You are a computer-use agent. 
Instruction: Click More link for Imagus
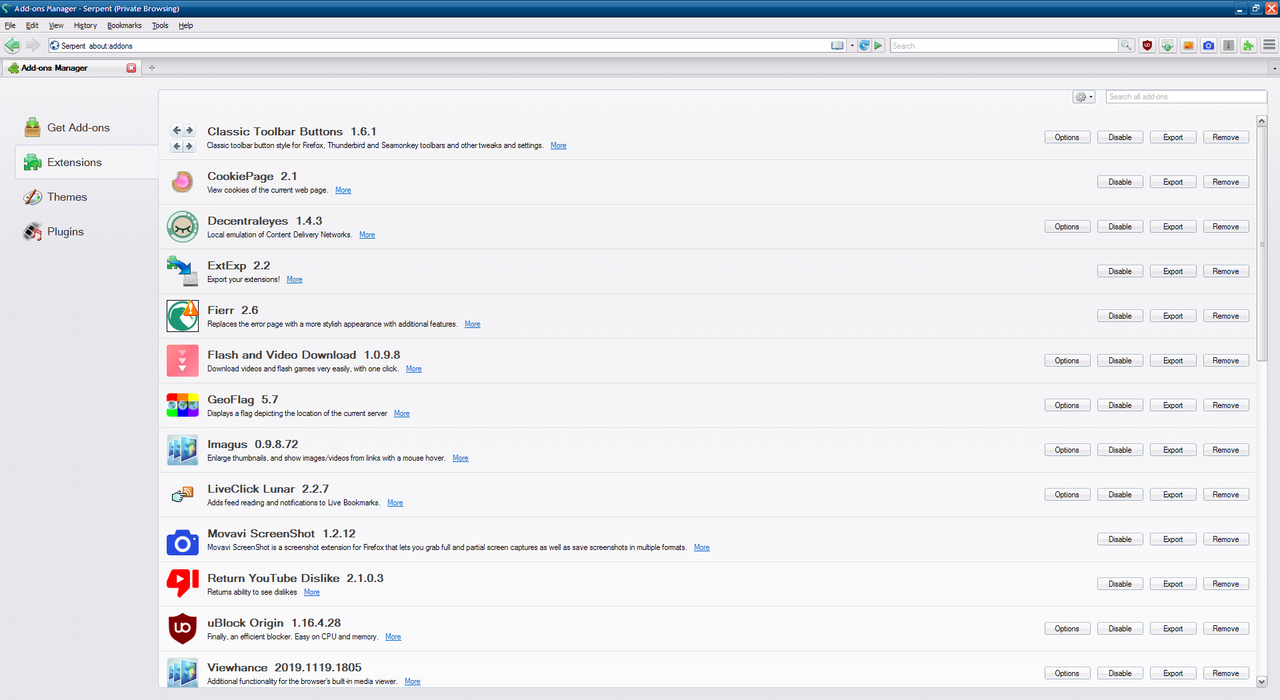tap(460, 458)
